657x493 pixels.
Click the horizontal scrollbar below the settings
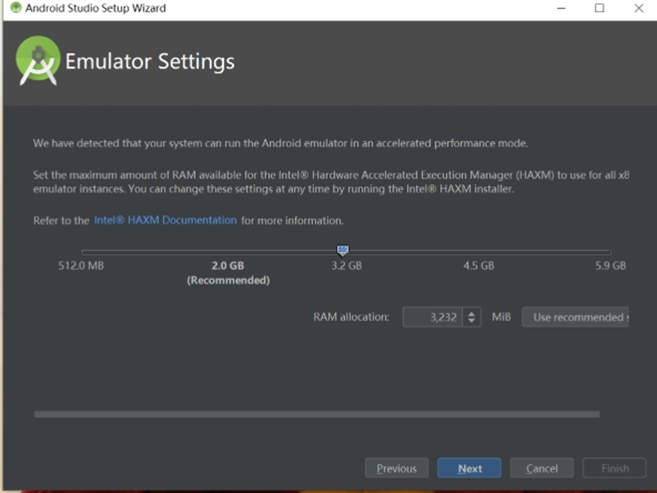coord(317,414)
